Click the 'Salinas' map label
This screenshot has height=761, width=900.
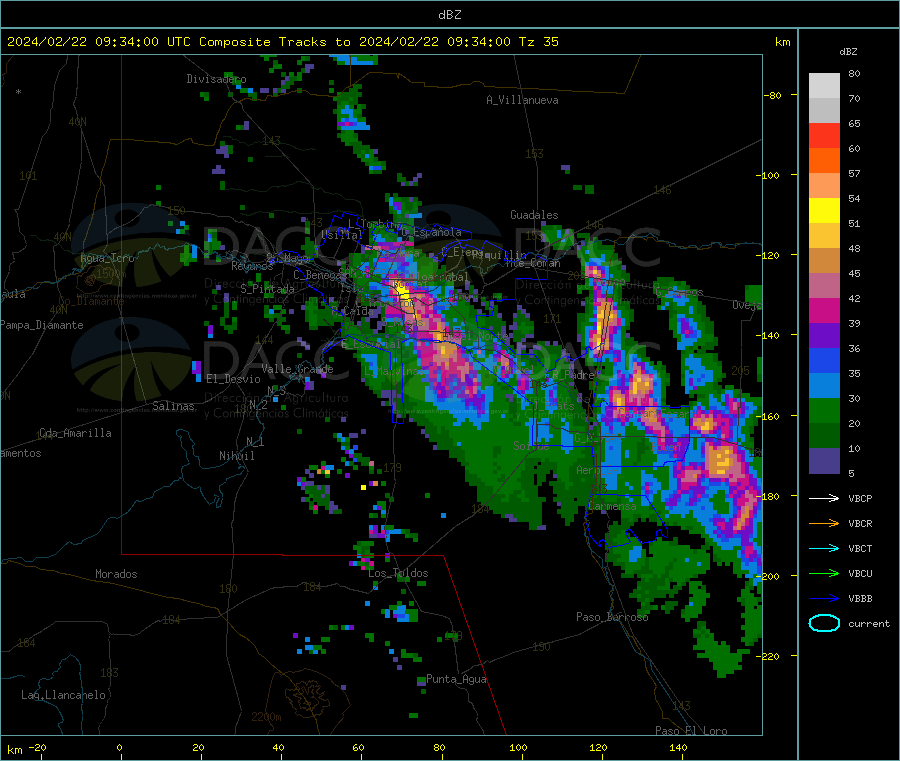click(173, 406)
